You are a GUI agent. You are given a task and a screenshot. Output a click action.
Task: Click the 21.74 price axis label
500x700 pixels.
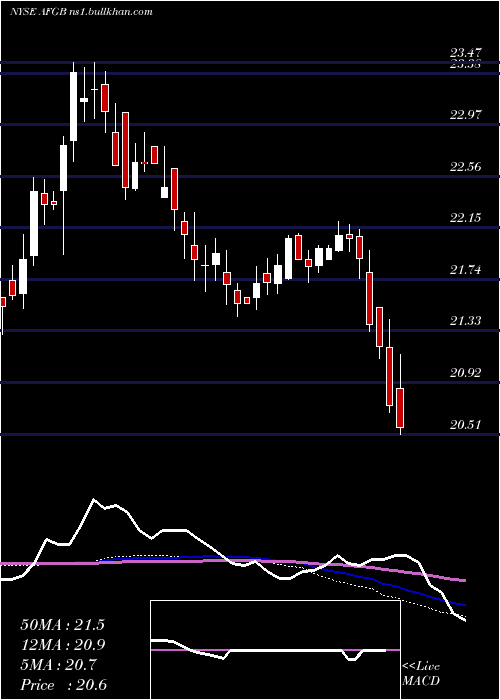click(x=466, y=270)
